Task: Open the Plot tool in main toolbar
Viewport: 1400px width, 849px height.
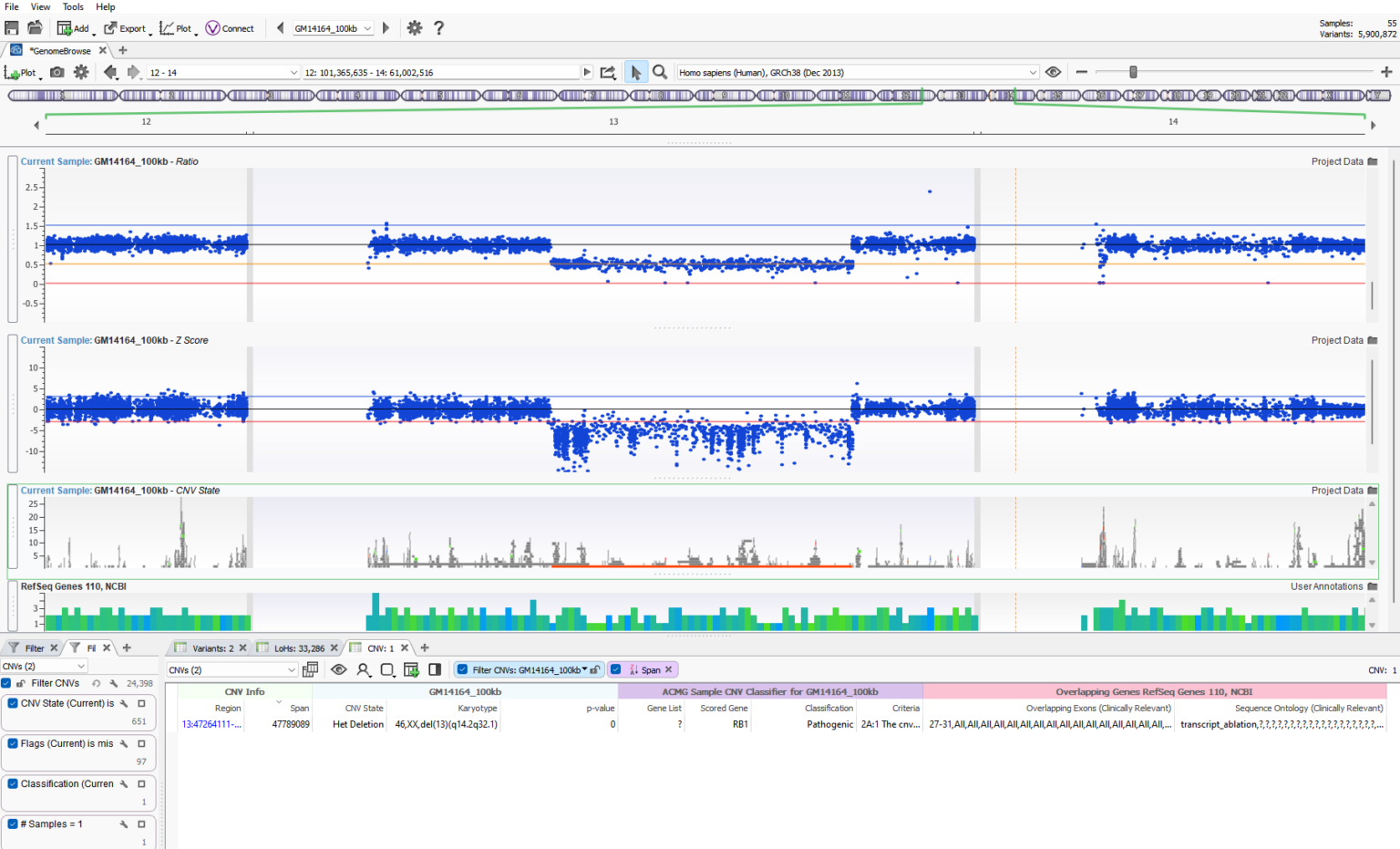Action: 179,27
